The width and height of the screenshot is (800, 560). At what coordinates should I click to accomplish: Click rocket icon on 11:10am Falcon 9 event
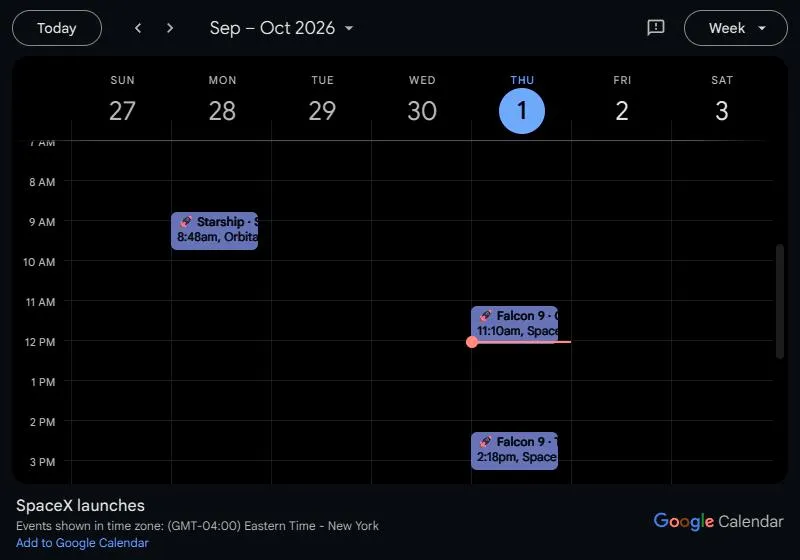[x=485, y=316]
